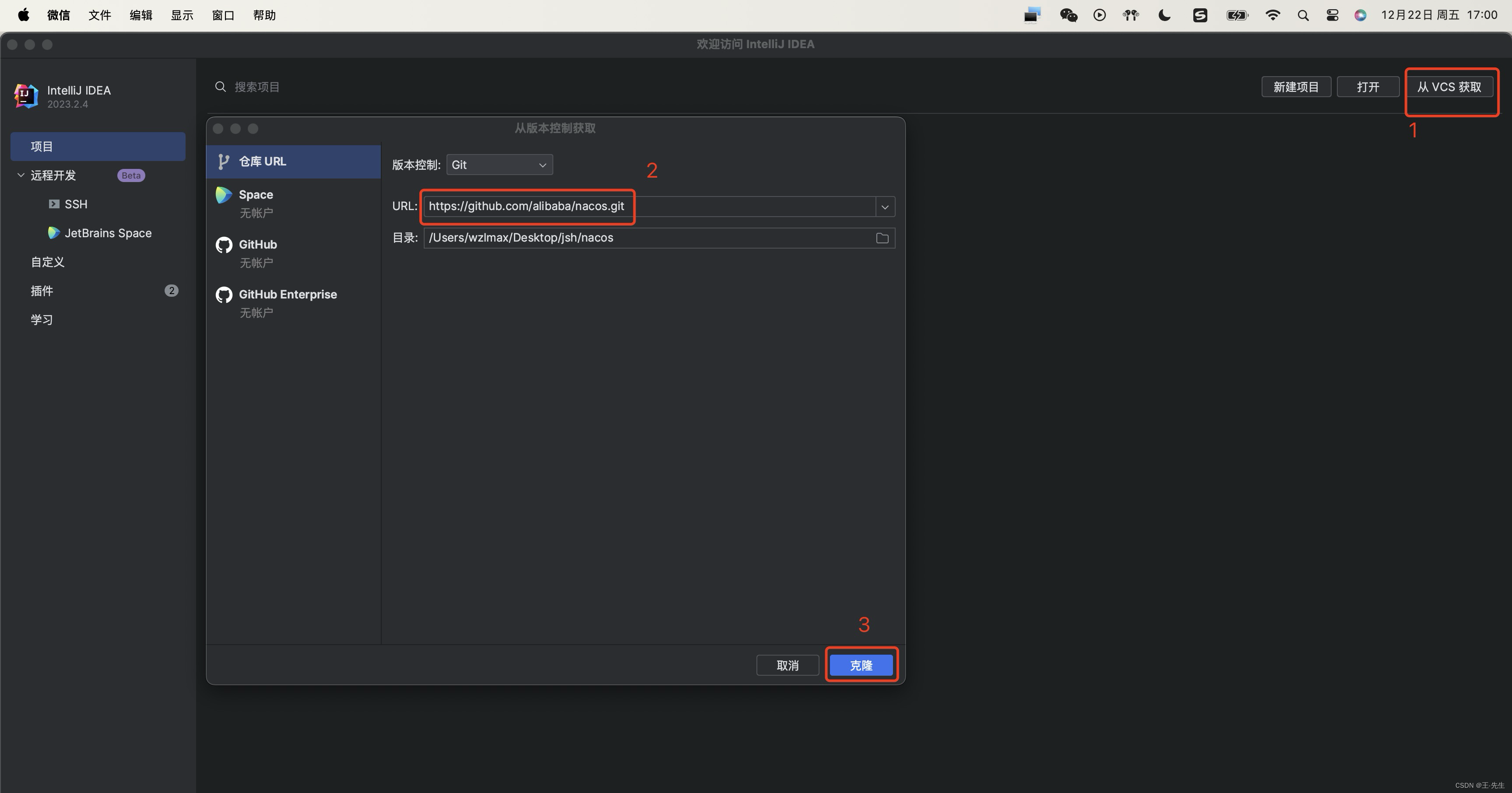The image size is (1512, 793).
Task: Open Control Center icon in menu bar
Action: pos(1333,15)
